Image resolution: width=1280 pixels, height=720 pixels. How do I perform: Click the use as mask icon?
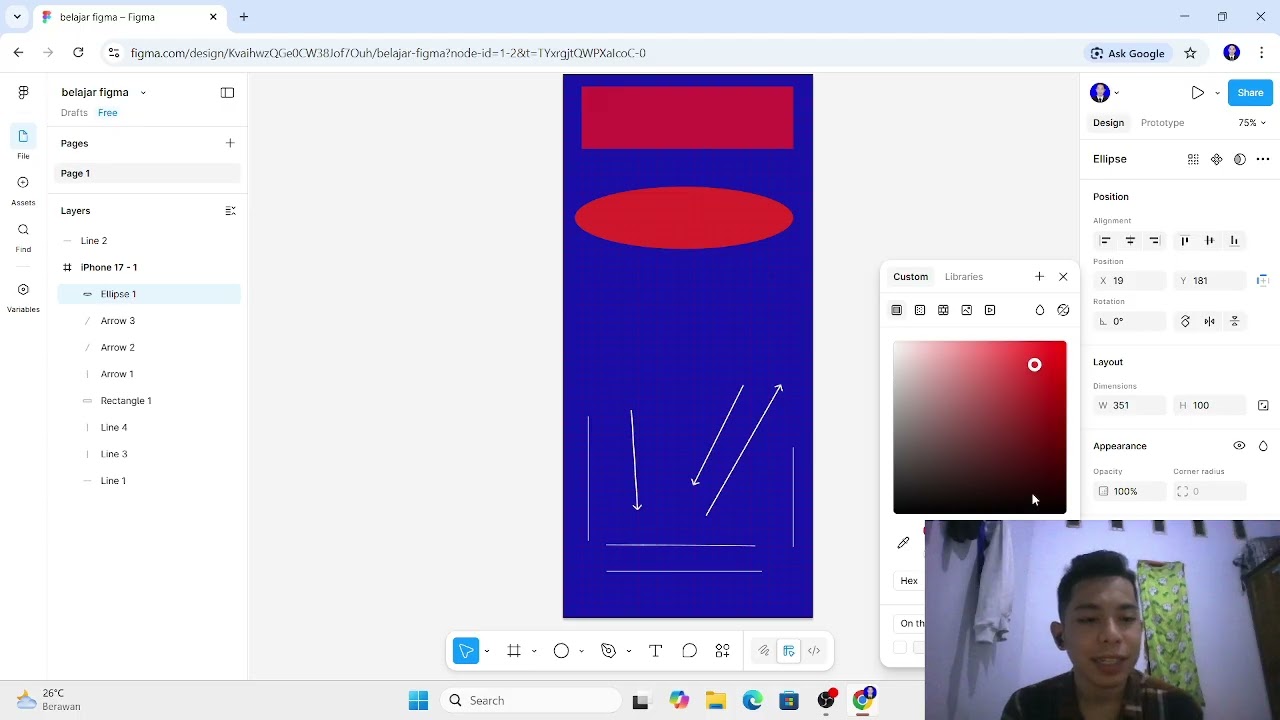tap(1240, 159)
